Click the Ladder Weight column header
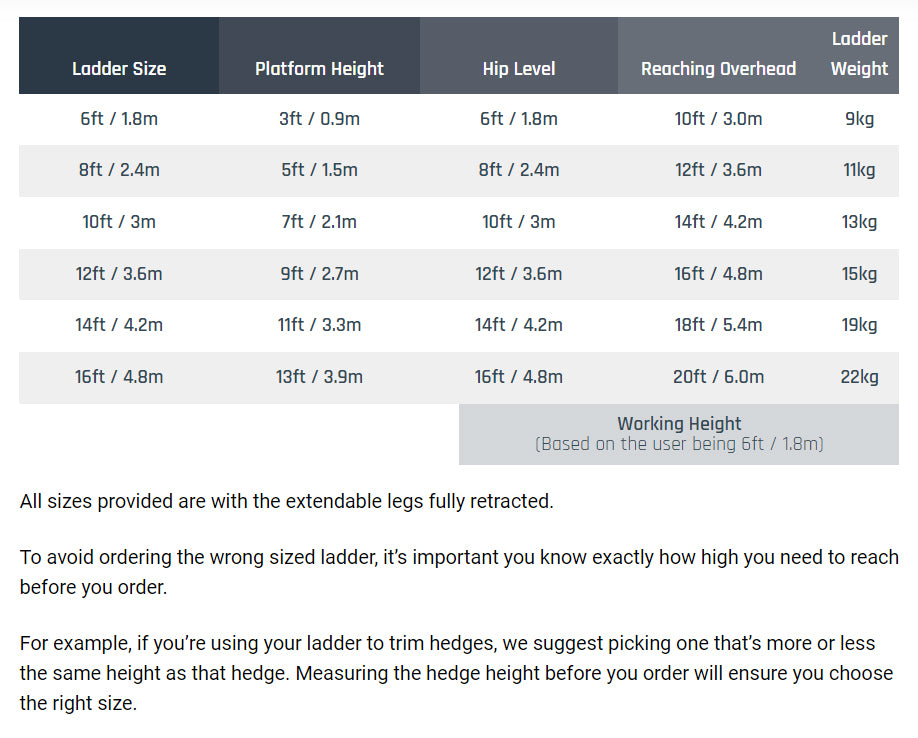Viewport: 918px width, 738px height. 859,54
